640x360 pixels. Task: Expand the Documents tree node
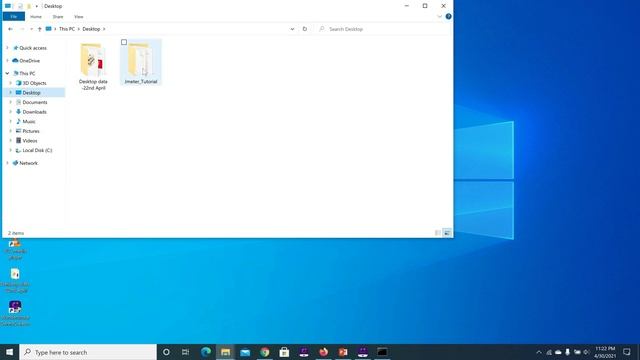pyautogui.click(x=11, y=102)
